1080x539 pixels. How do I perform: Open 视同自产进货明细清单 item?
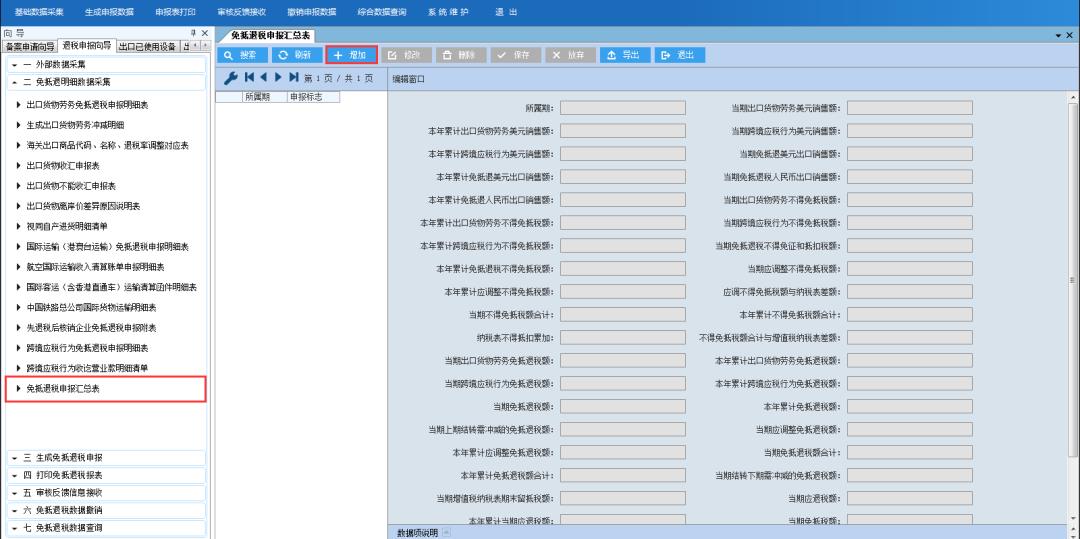pyautogui.click(x=67, y=226)
